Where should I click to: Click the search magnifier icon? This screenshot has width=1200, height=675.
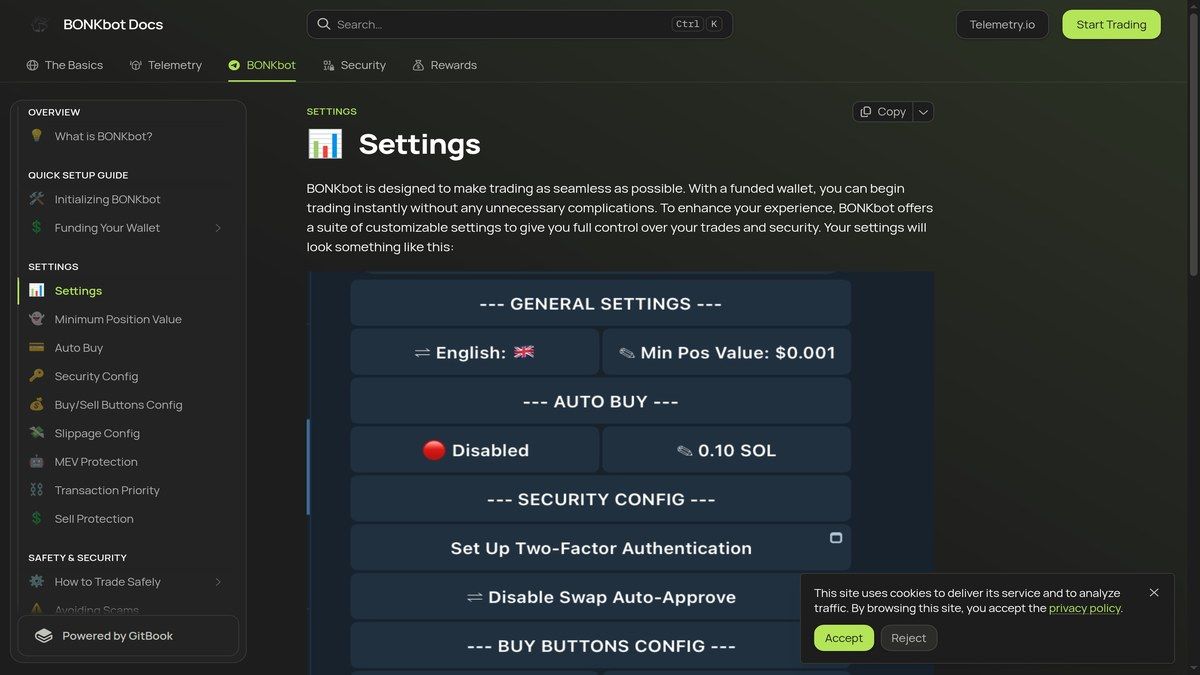click(x=323, y=22)
